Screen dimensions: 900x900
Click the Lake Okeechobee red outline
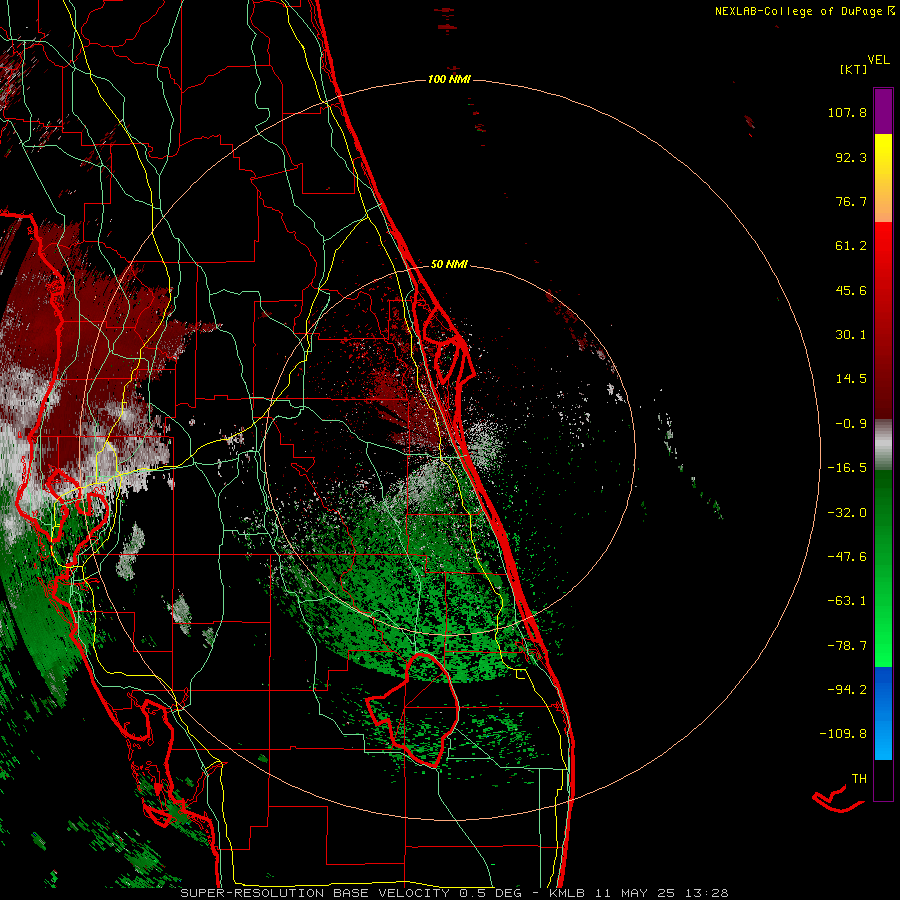[x=414, y=711]
